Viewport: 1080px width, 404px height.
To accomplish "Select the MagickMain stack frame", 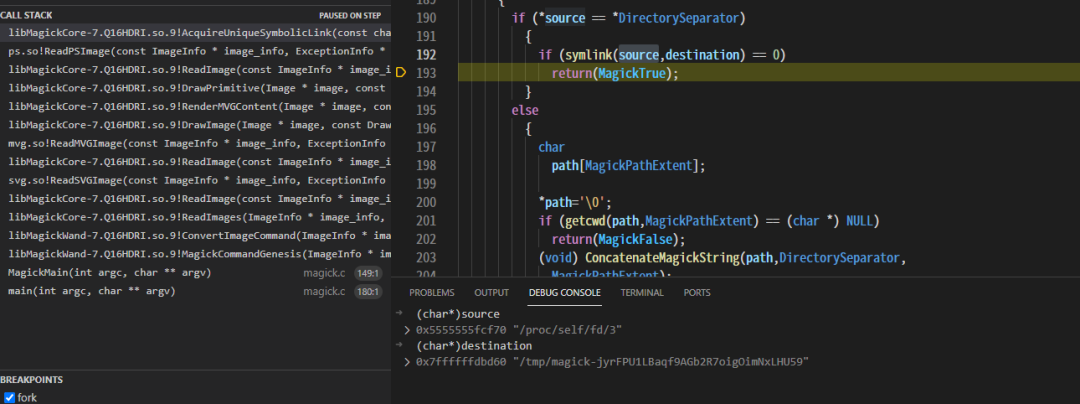I will pos(196,273).
